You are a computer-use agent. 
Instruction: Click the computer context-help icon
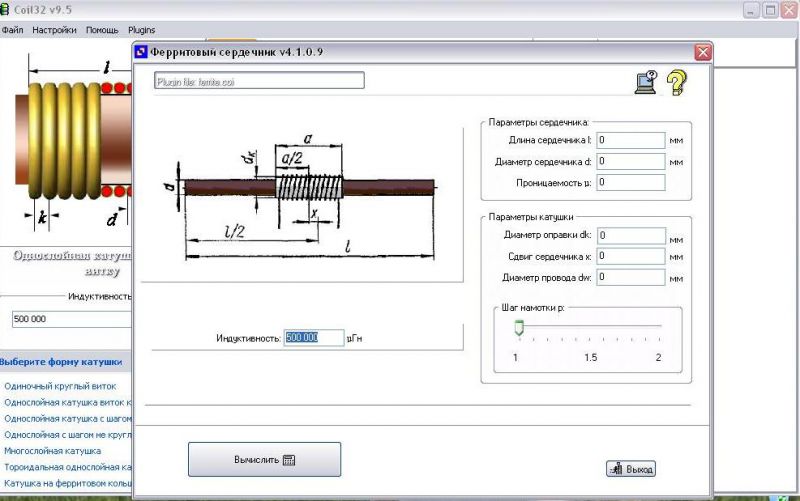(x=646, y=83)
